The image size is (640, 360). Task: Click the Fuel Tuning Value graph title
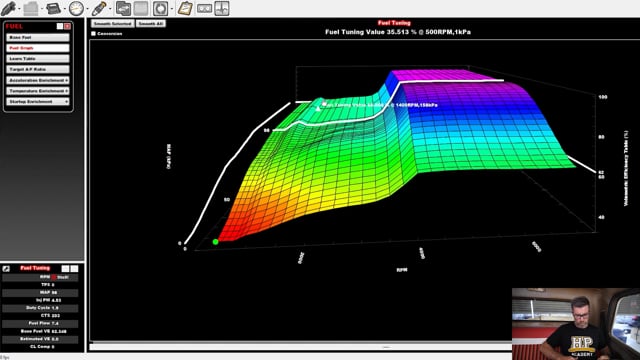[398, 32]
